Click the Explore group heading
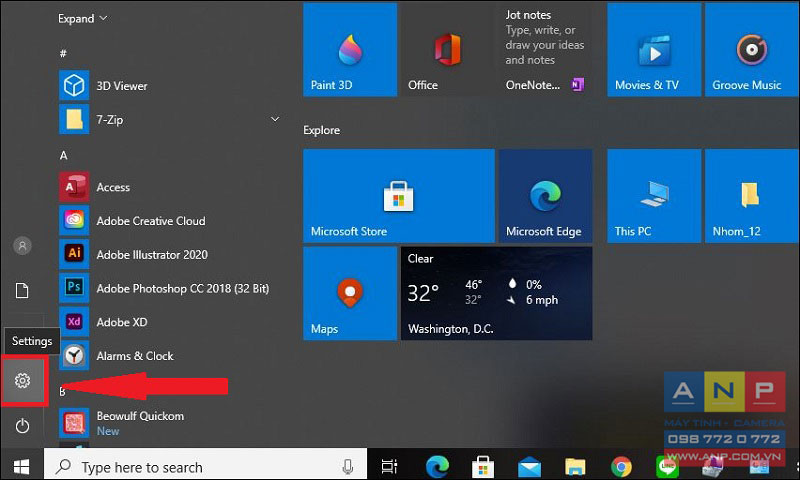This screenshot has width=800, height=480. [321, 130]
